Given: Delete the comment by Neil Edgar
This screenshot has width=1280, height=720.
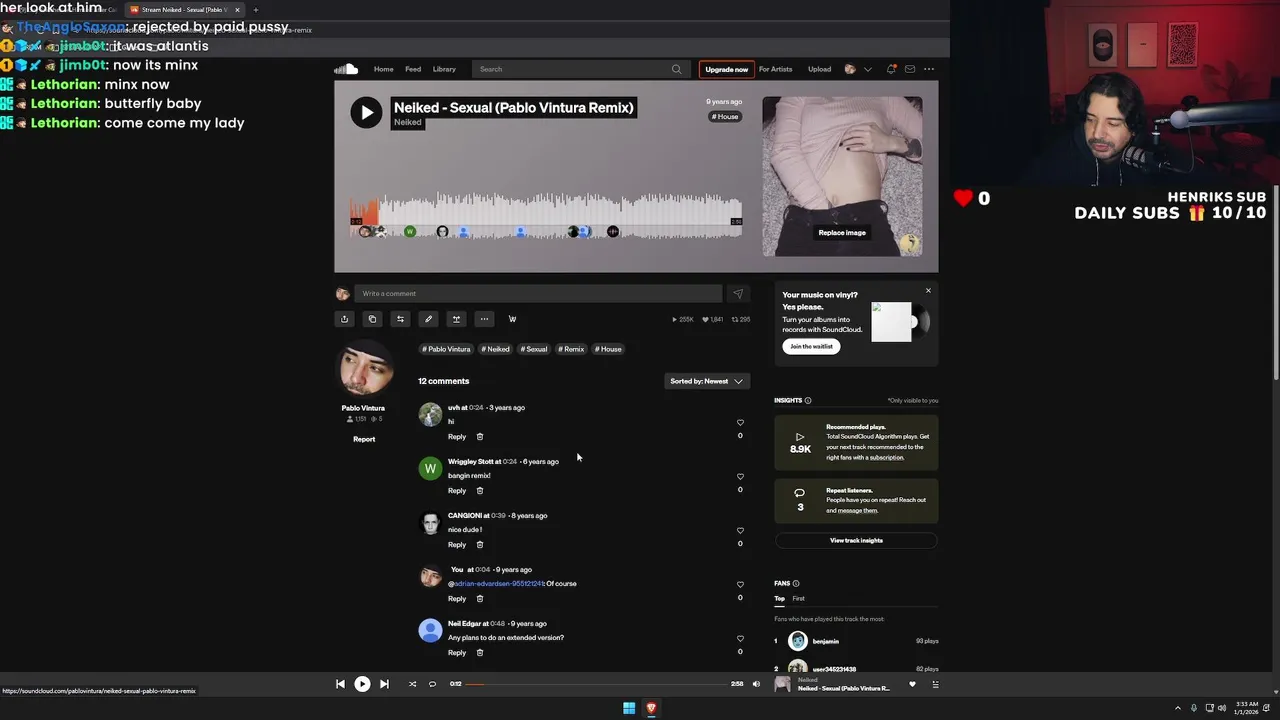Looking at the screenshot, I should (479, 652).
